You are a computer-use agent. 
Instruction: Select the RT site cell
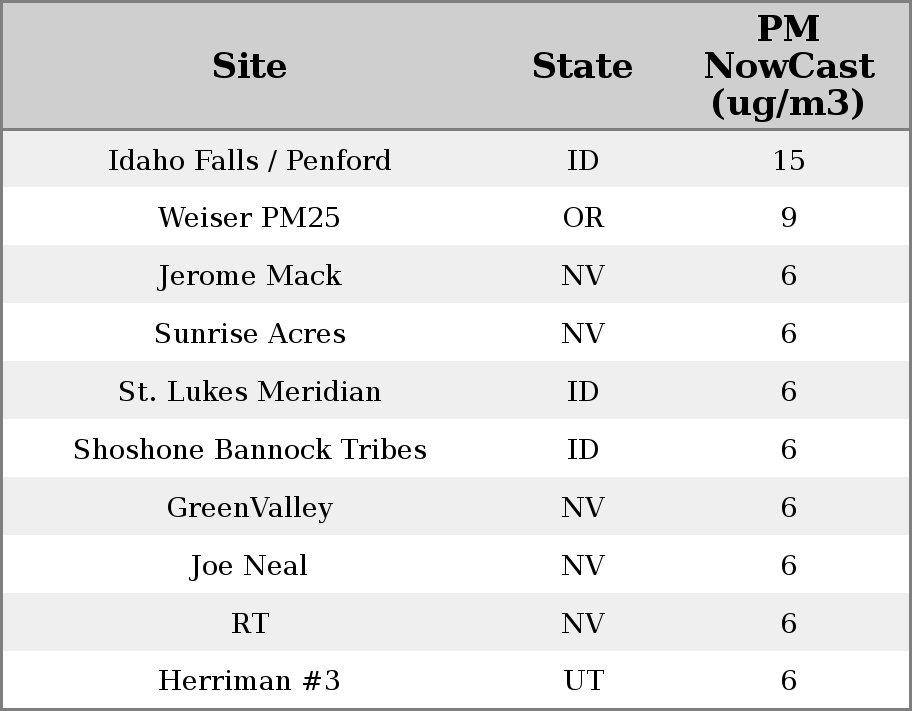[x=249, y=624]
